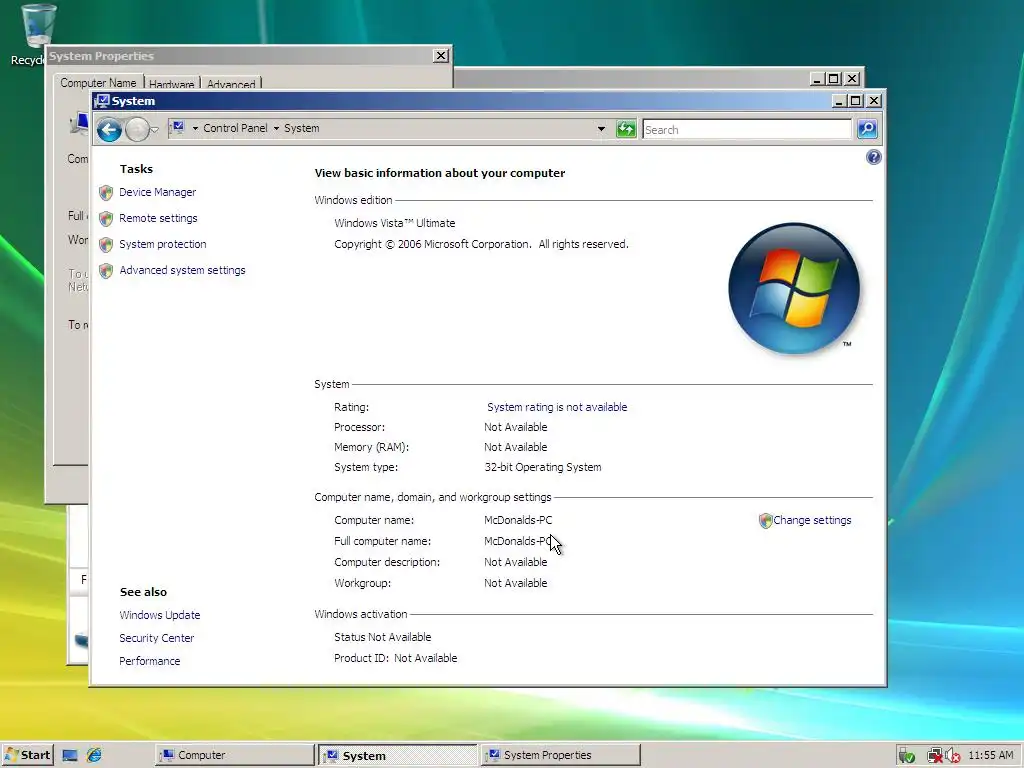Image resolution: width=1024 pixels, height=768 pixels.
Task: Expand root arrow before Control Panel breadcrumb
Action: click(x=195, y=129)
